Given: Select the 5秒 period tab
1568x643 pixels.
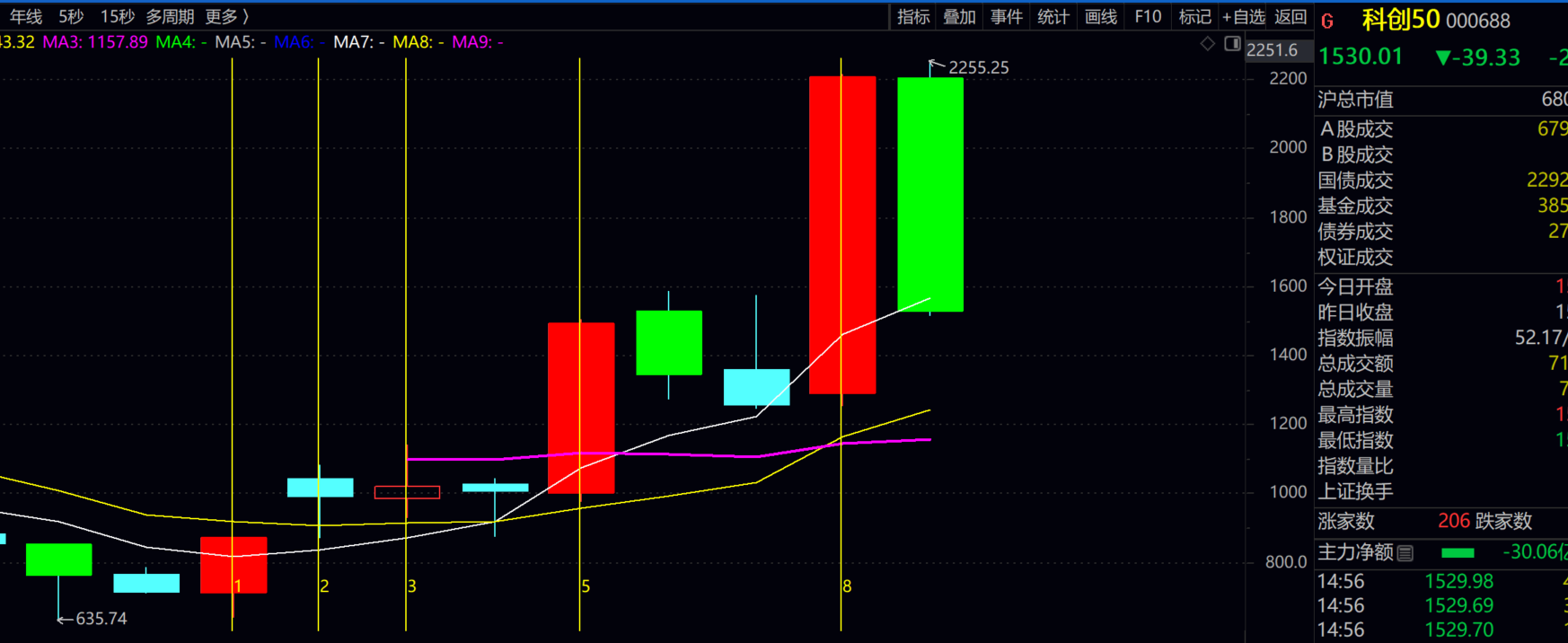Looking at the screenshot, I should (x=71, y=16).
